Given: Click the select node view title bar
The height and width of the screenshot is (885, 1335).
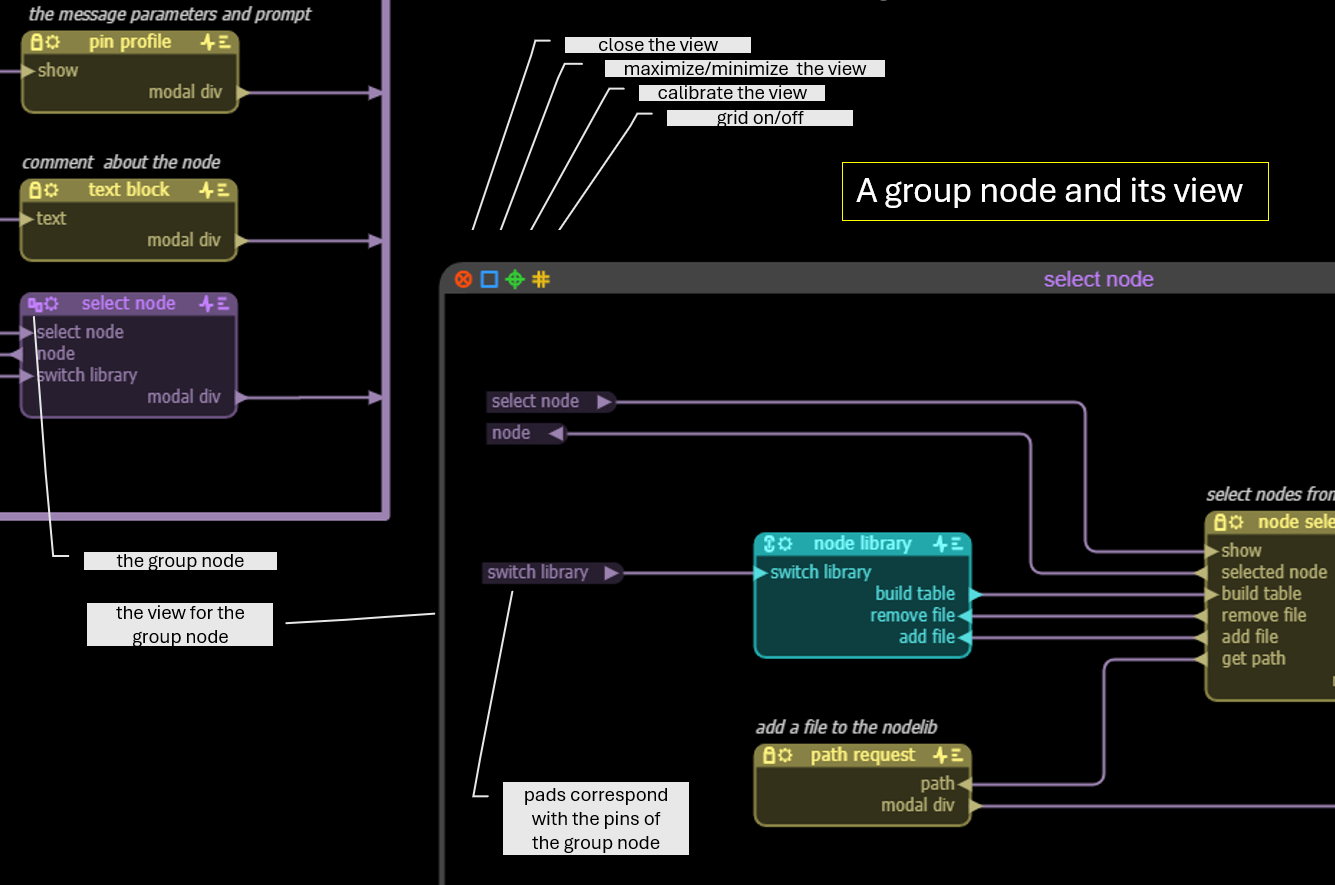Looking at the screenshot, I should point(1098,280).
